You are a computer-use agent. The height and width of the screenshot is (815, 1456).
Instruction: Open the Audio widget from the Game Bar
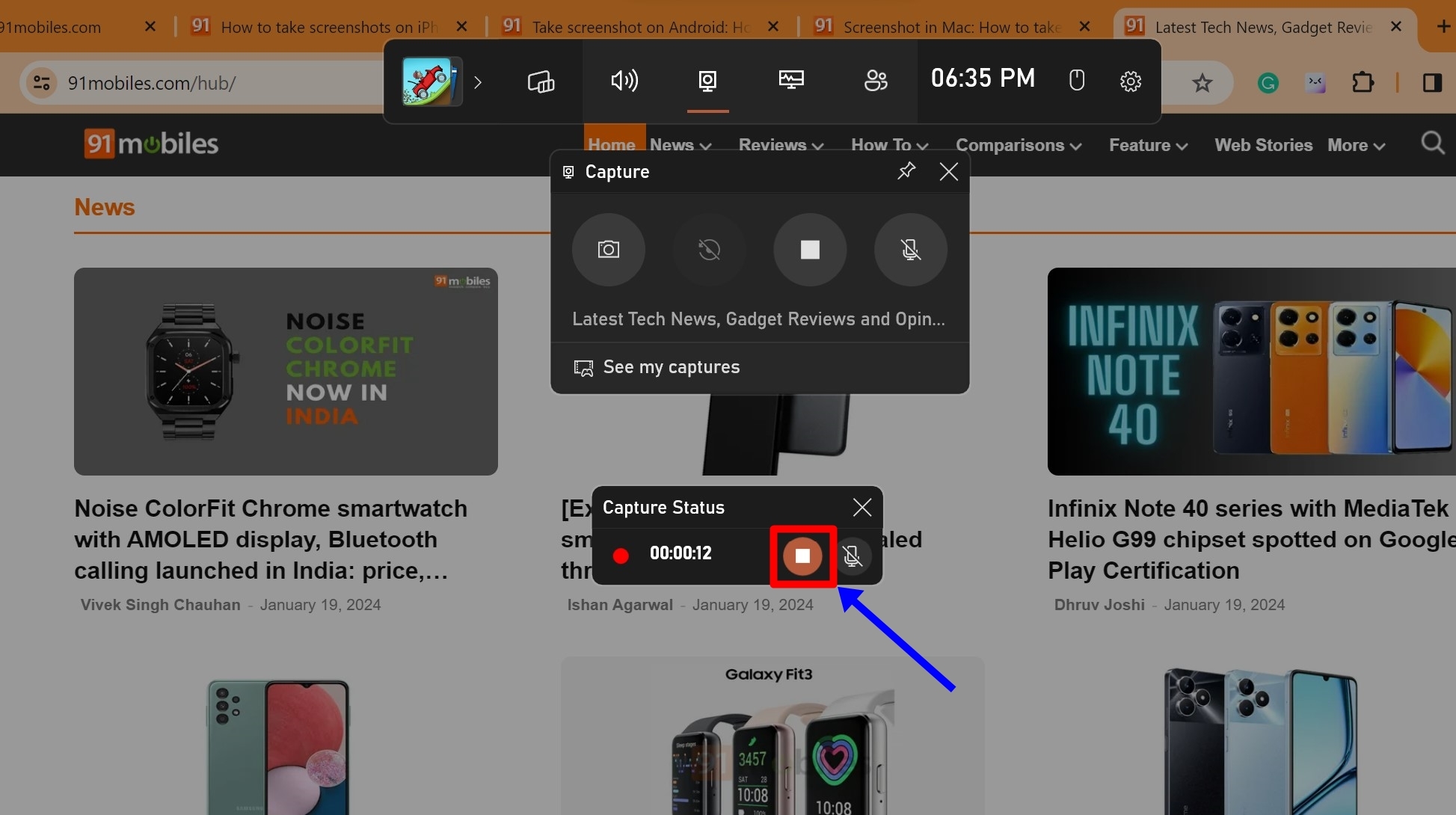tap(624, 81)
